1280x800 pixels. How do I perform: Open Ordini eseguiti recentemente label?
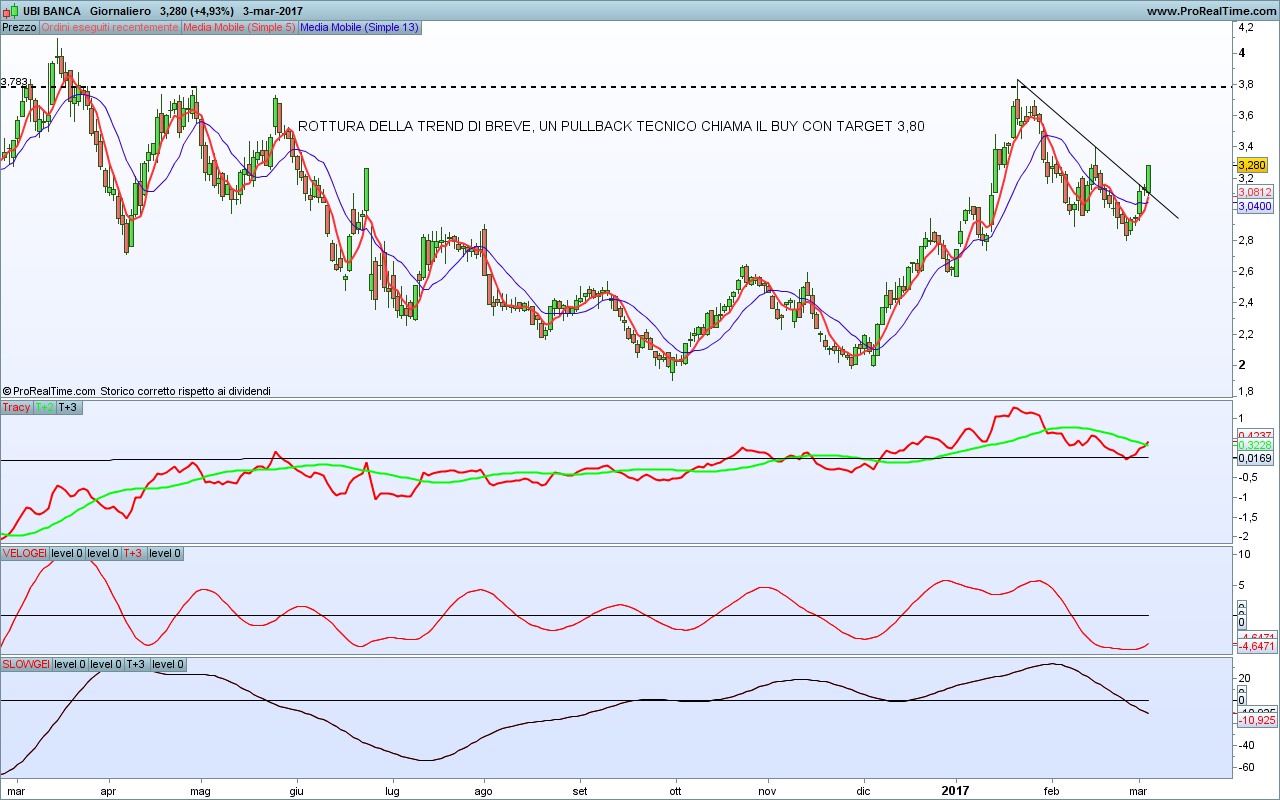point(110,27)
